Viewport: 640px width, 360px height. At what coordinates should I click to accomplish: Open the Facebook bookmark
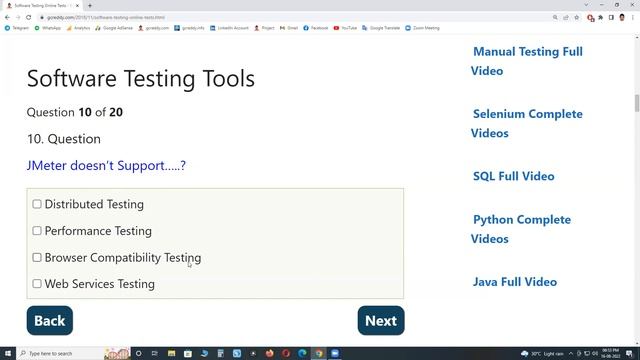pos(316,28)
